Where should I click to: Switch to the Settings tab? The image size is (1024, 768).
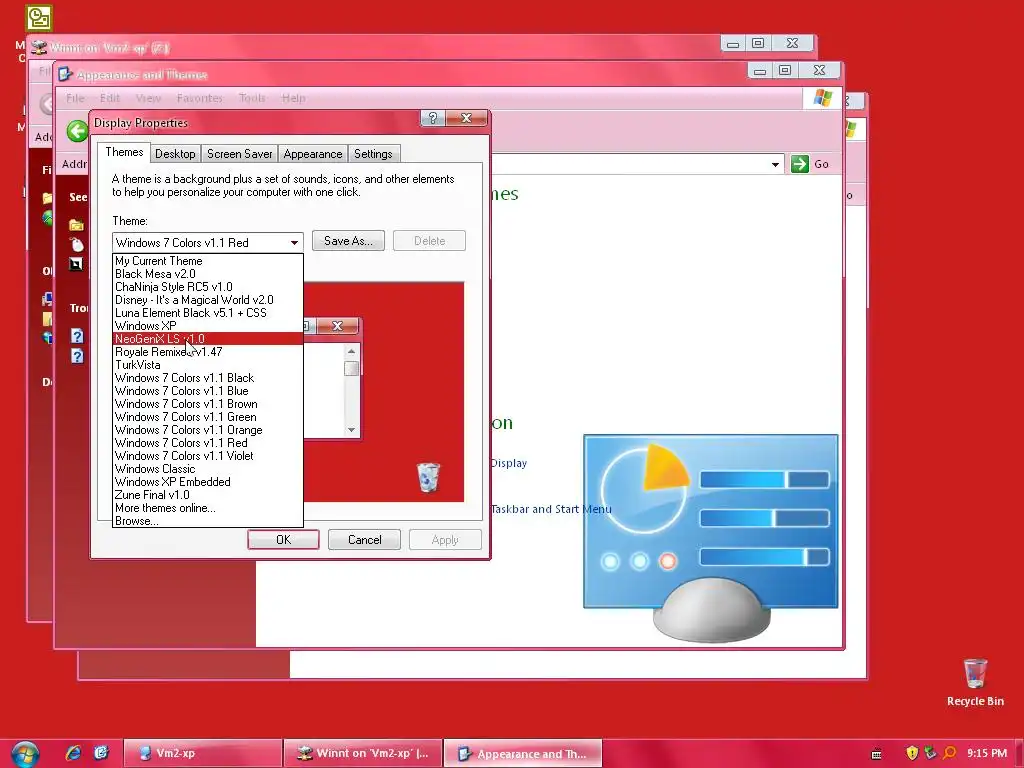[x=373, y=154]
